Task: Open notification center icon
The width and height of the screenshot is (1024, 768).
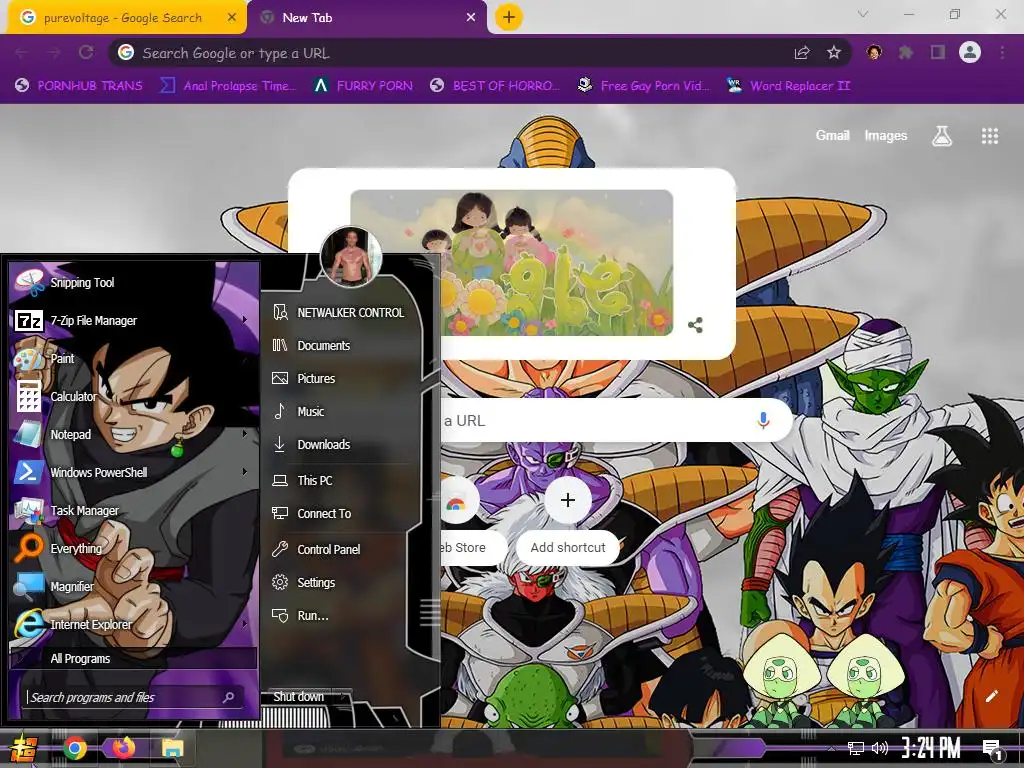Action: click(x=992, y=749)
